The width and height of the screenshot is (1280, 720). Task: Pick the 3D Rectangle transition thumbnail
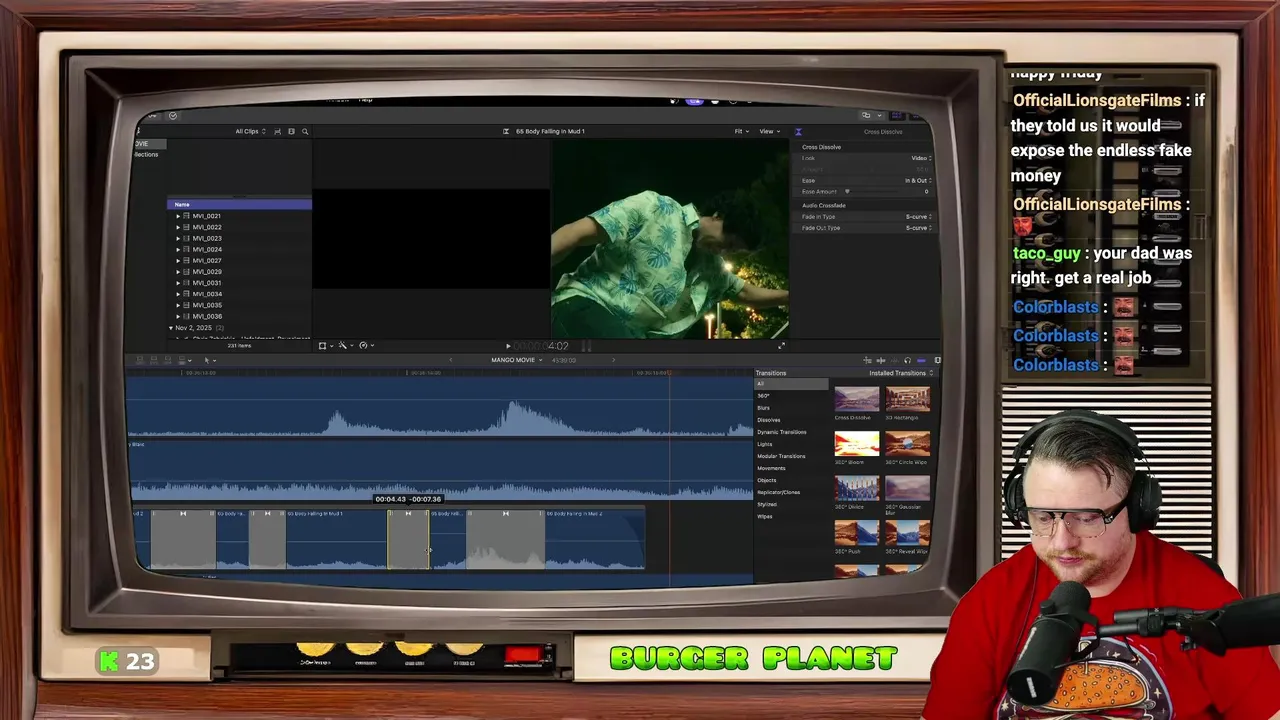pos(907,400)
